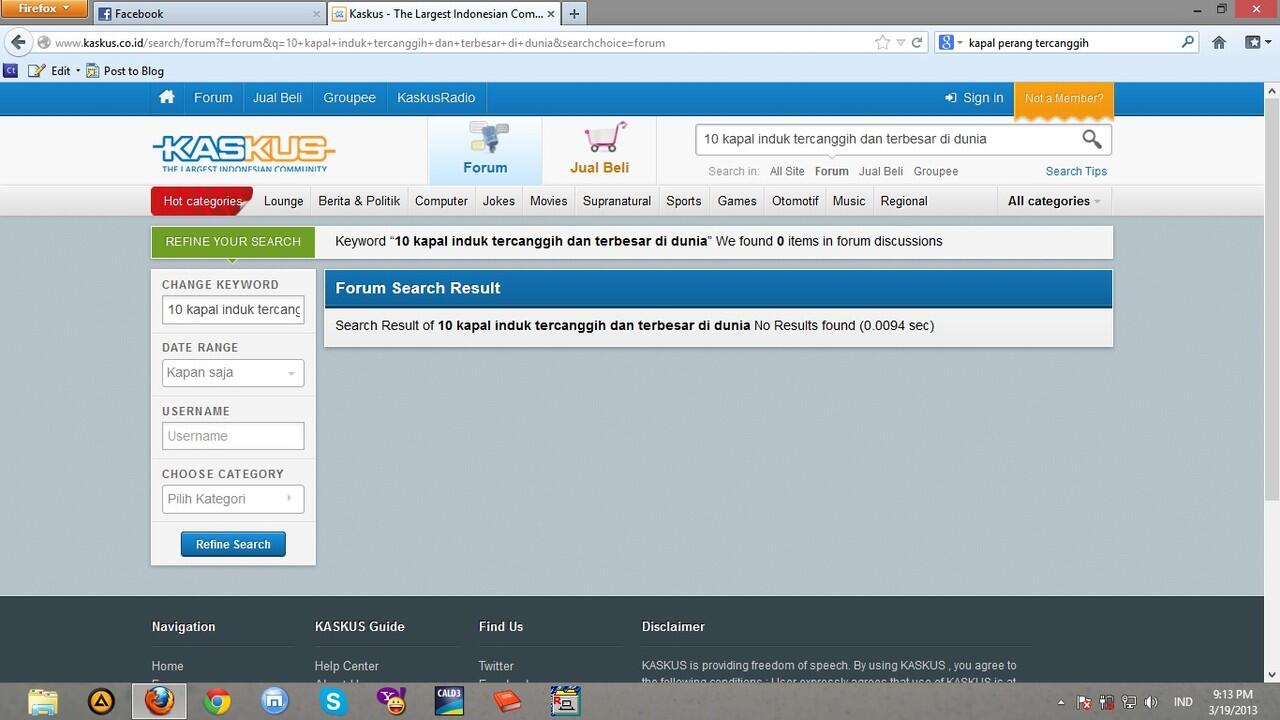Open the Help Center footer link
The image size is (1280, 720).
pyautogui.click(x=347, y=666)
